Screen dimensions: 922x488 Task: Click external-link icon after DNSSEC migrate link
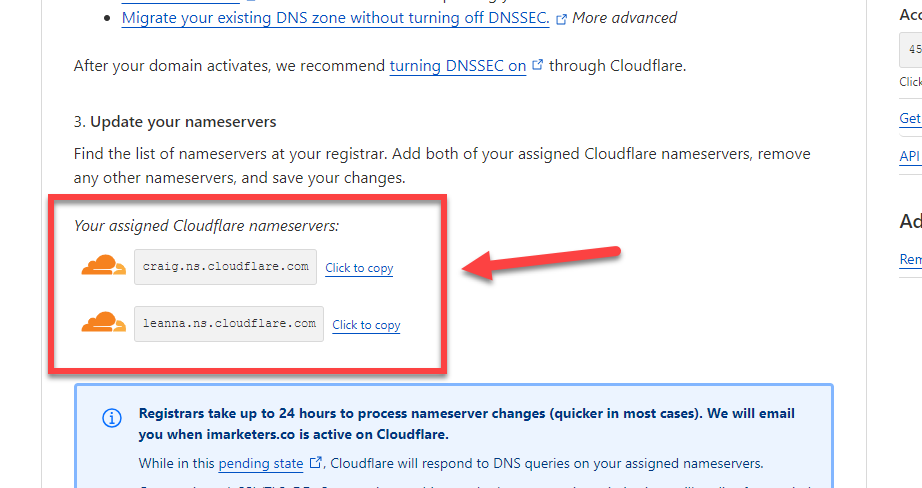(561, 19)
